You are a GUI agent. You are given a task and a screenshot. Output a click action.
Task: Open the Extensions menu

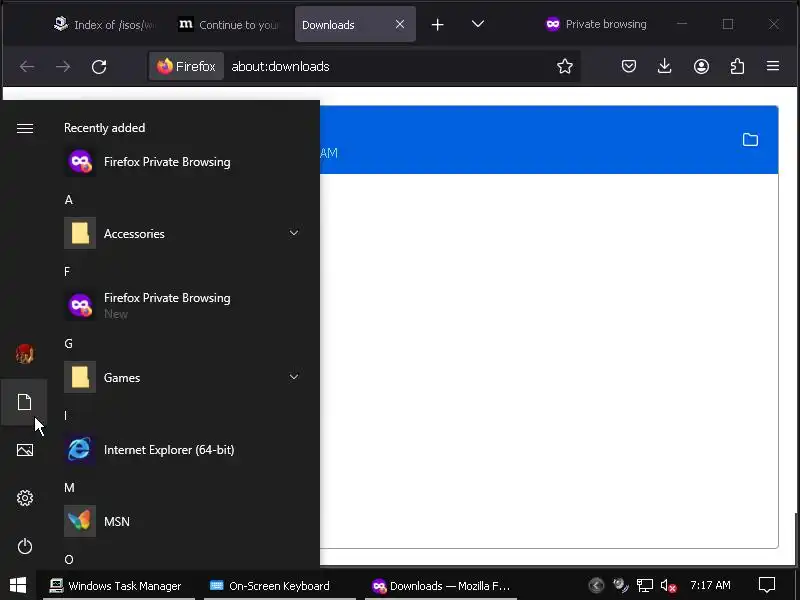pyautogui.click(x=737, y=66)
